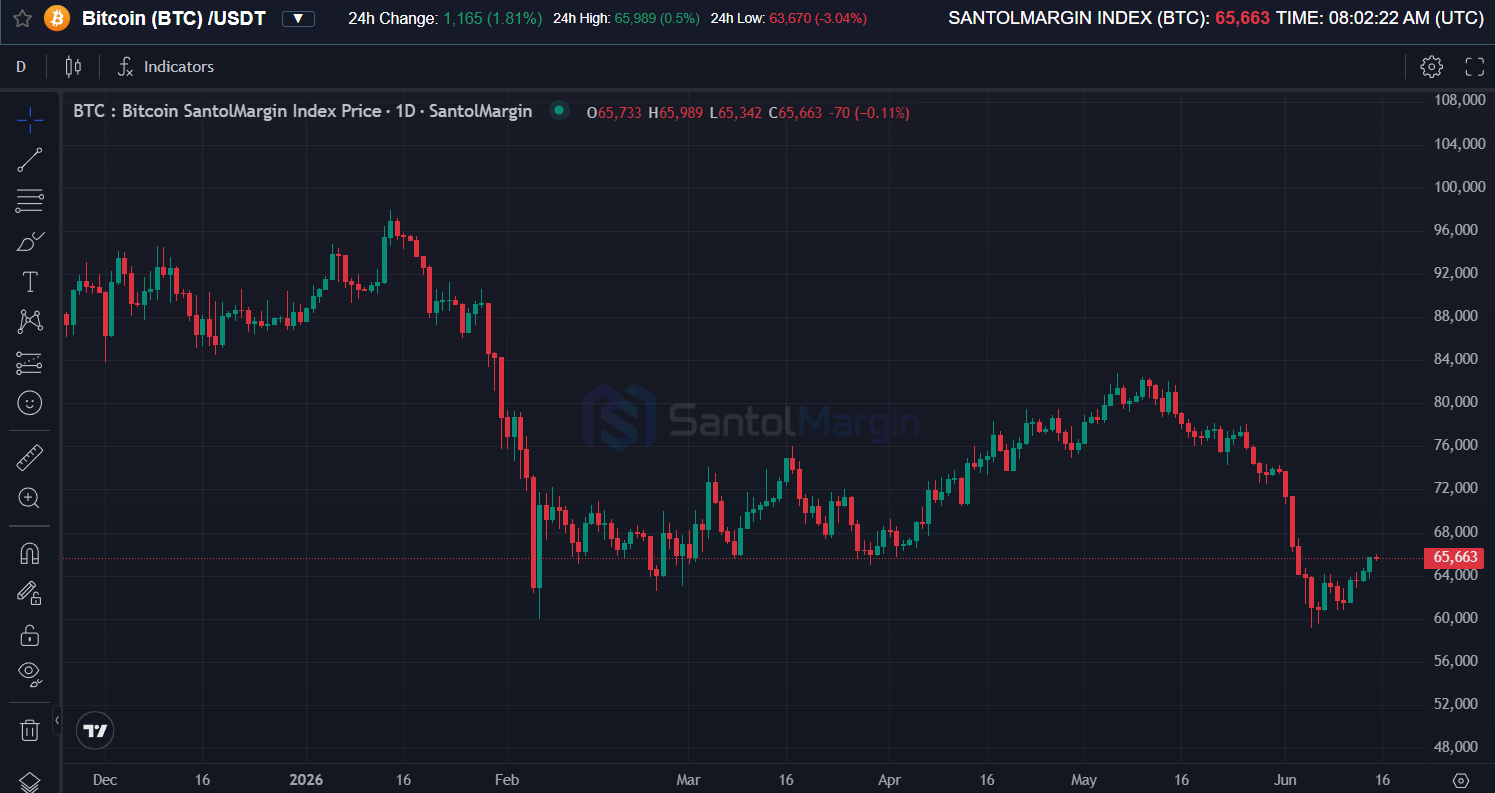Remove drawings with trash icon
Image resolution: width=1495 pixels, height=793 pixels.
(30, 730)
